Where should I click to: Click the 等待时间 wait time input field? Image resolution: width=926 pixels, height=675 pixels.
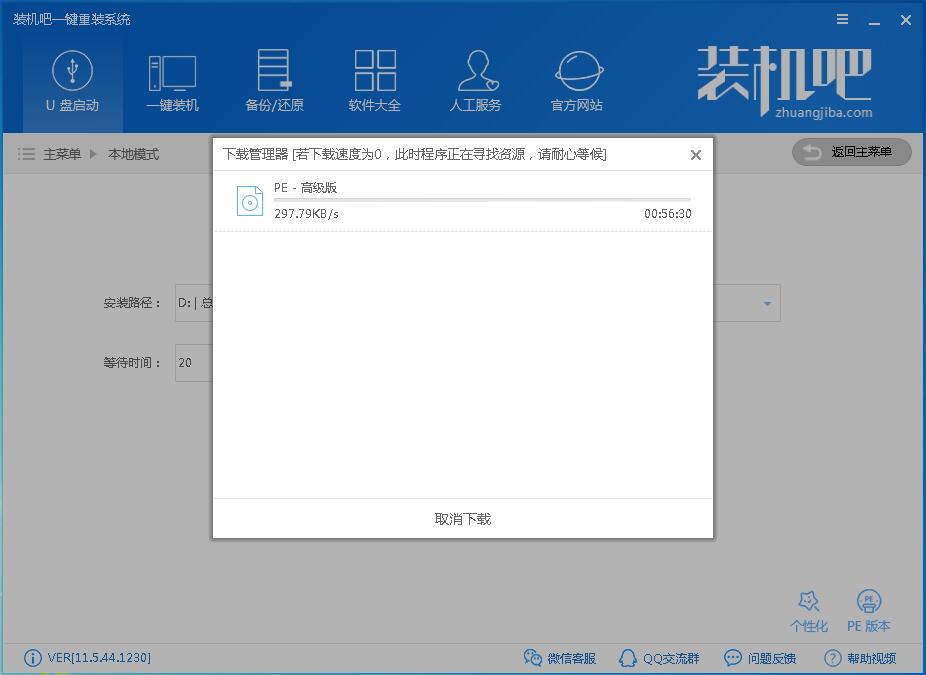coord(194,363)
